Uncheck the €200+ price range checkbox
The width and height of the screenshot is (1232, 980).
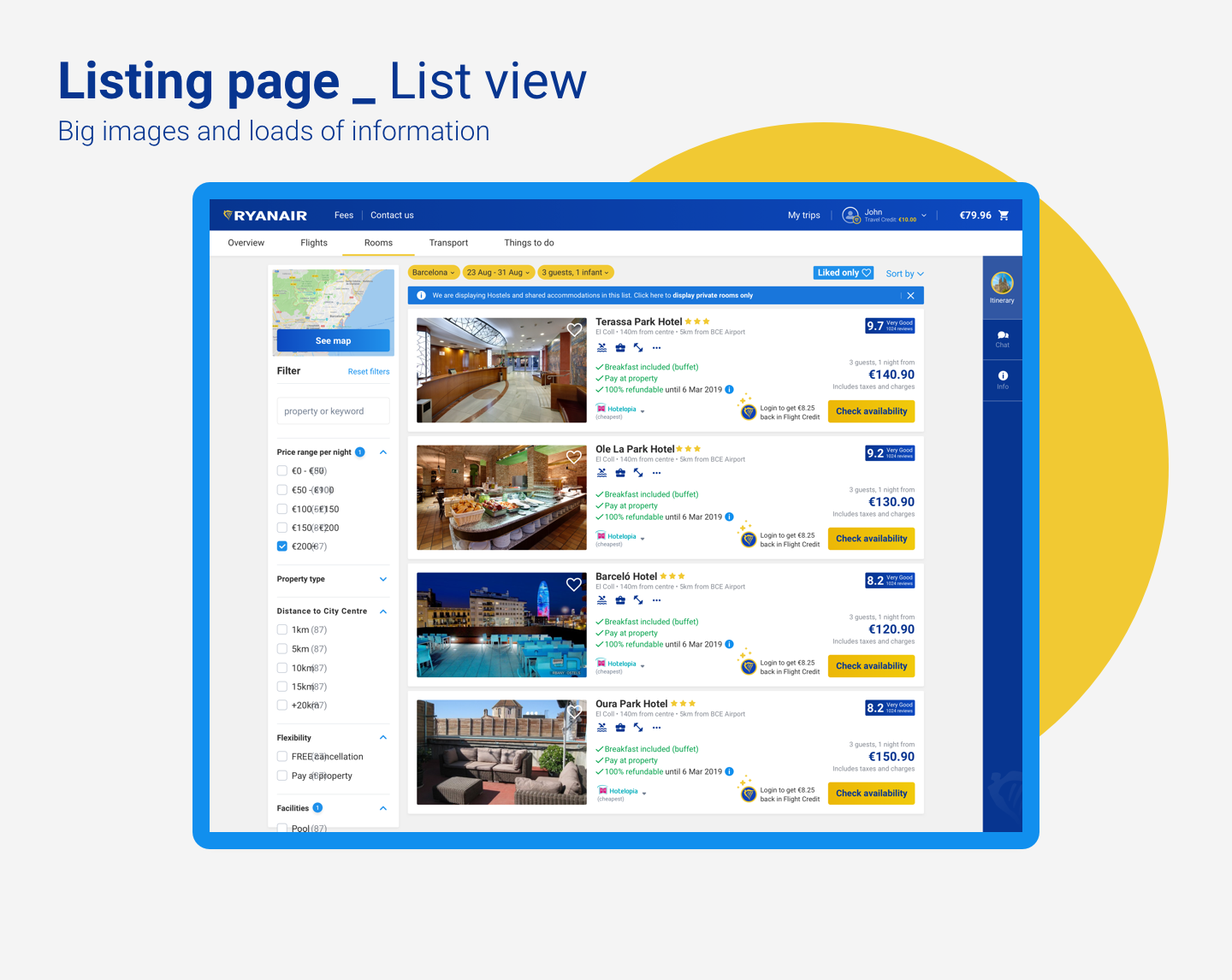[x=282, y=546]
